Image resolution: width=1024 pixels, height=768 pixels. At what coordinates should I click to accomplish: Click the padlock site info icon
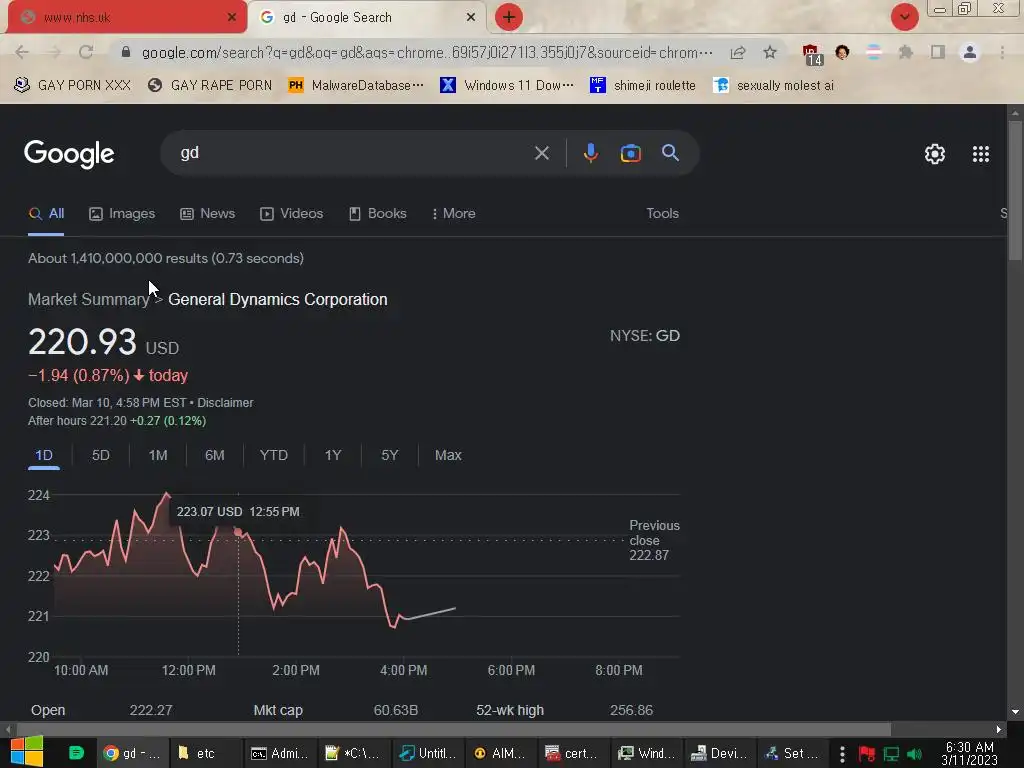[126, 52]
